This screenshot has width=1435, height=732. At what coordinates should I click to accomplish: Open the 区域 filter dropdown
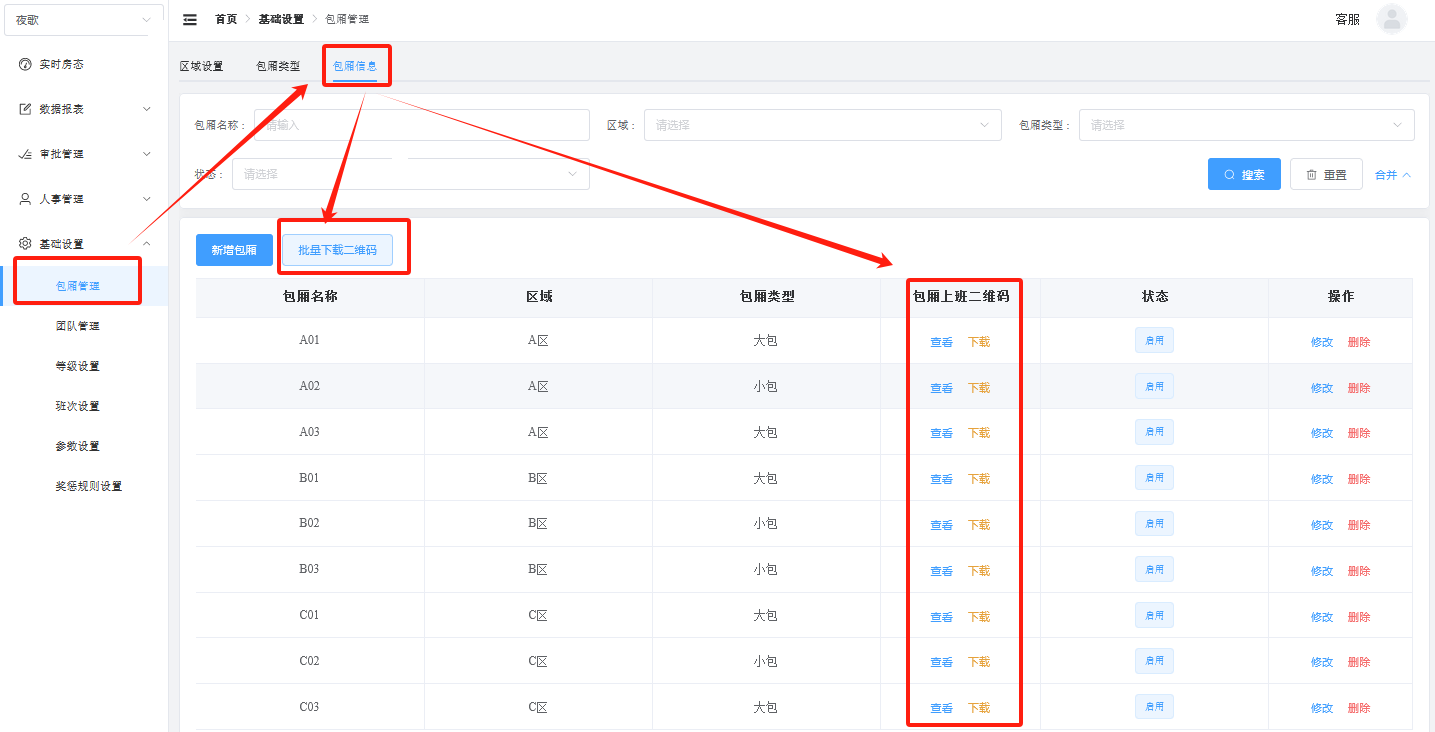pyautogui.click(x=823, y=125)
